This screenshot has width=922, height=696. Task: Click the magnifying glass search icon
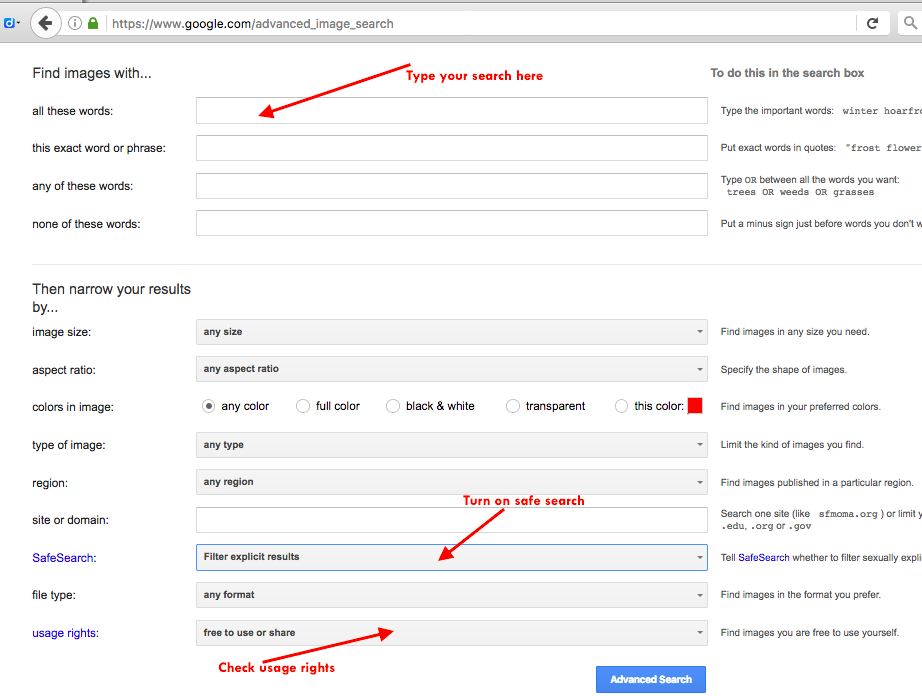click(x=910, y=24)
